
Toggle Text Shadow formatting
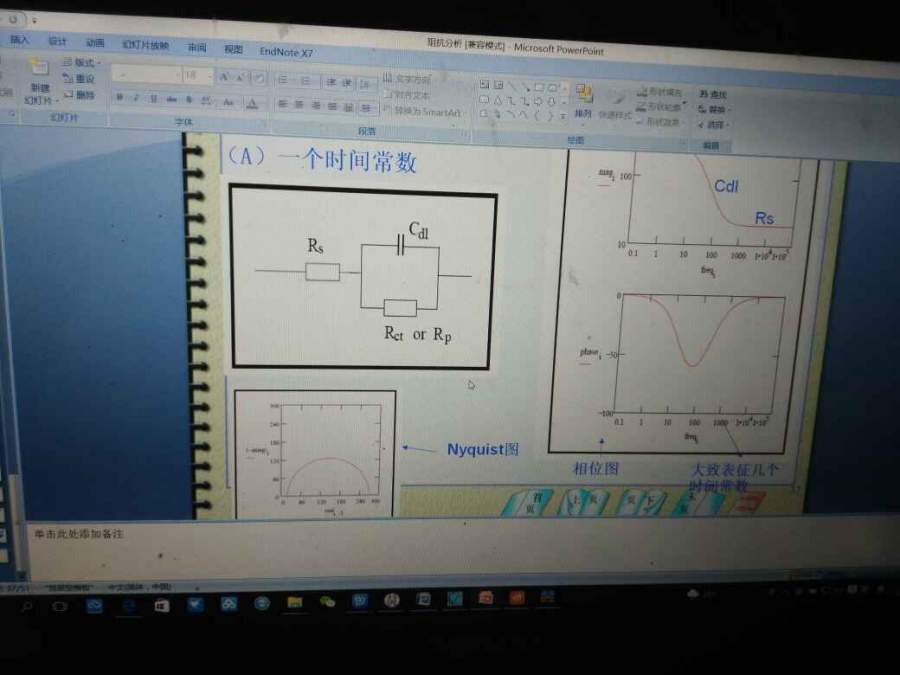click(188, 100)
